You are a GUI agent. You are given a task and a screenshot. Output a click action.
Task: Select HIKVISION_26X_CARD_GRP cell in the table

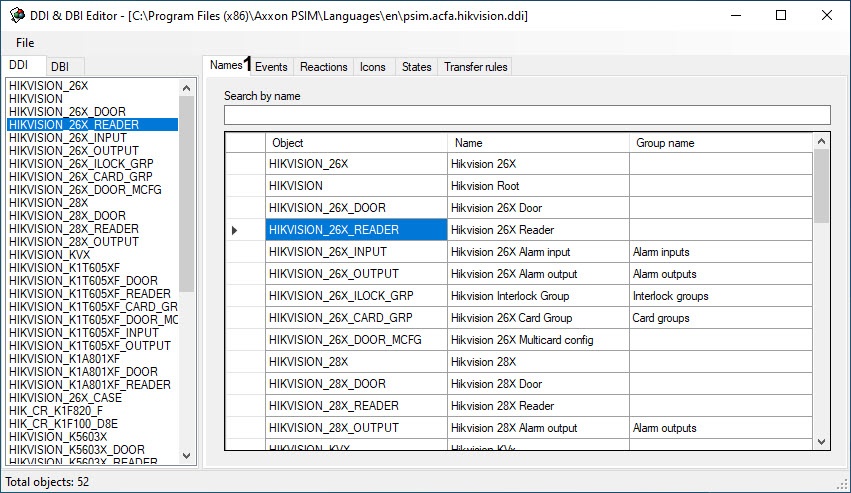355,318
